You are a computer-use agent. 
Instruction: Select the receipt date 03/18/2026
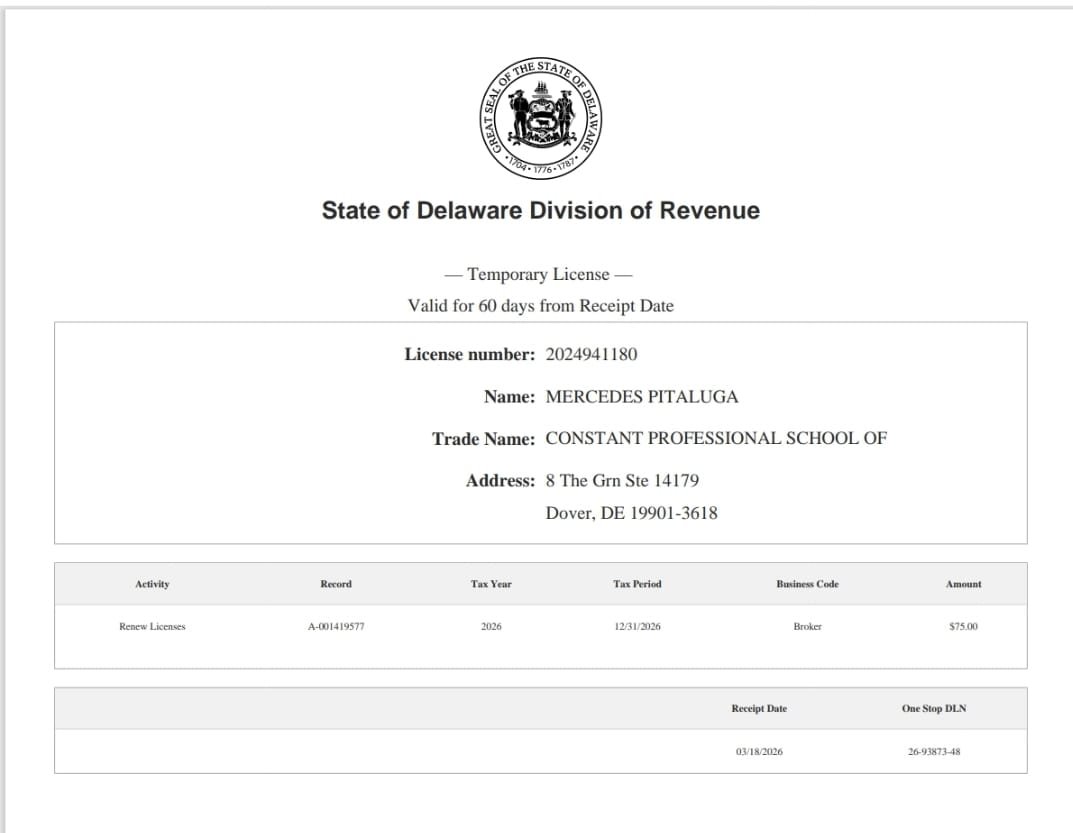point(759,752)
